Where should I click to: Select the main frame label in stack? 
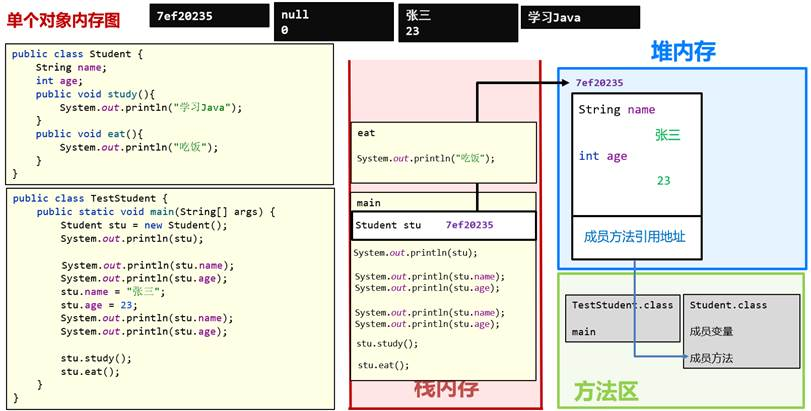click(368, 203)
